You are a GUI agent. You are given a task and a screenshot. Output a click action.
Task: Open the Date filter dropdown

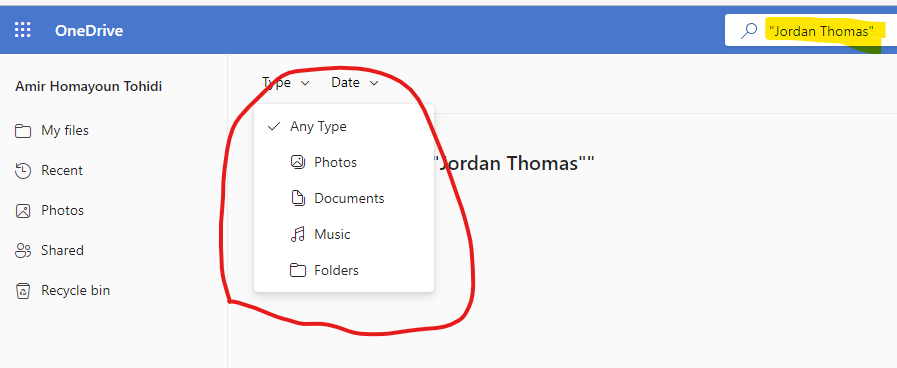[x=355, y=83]
